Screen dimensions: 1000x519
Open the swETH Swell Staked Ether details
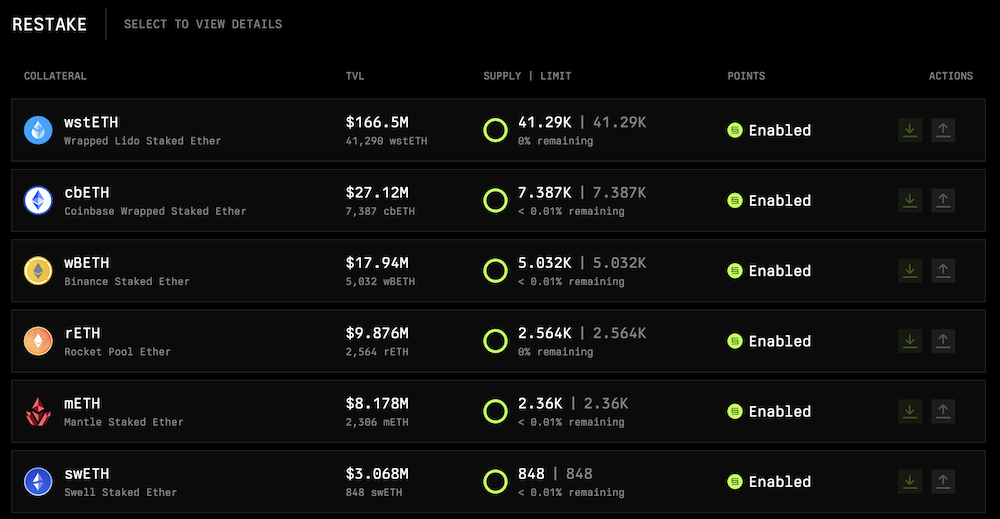click(x=120, y=481)
